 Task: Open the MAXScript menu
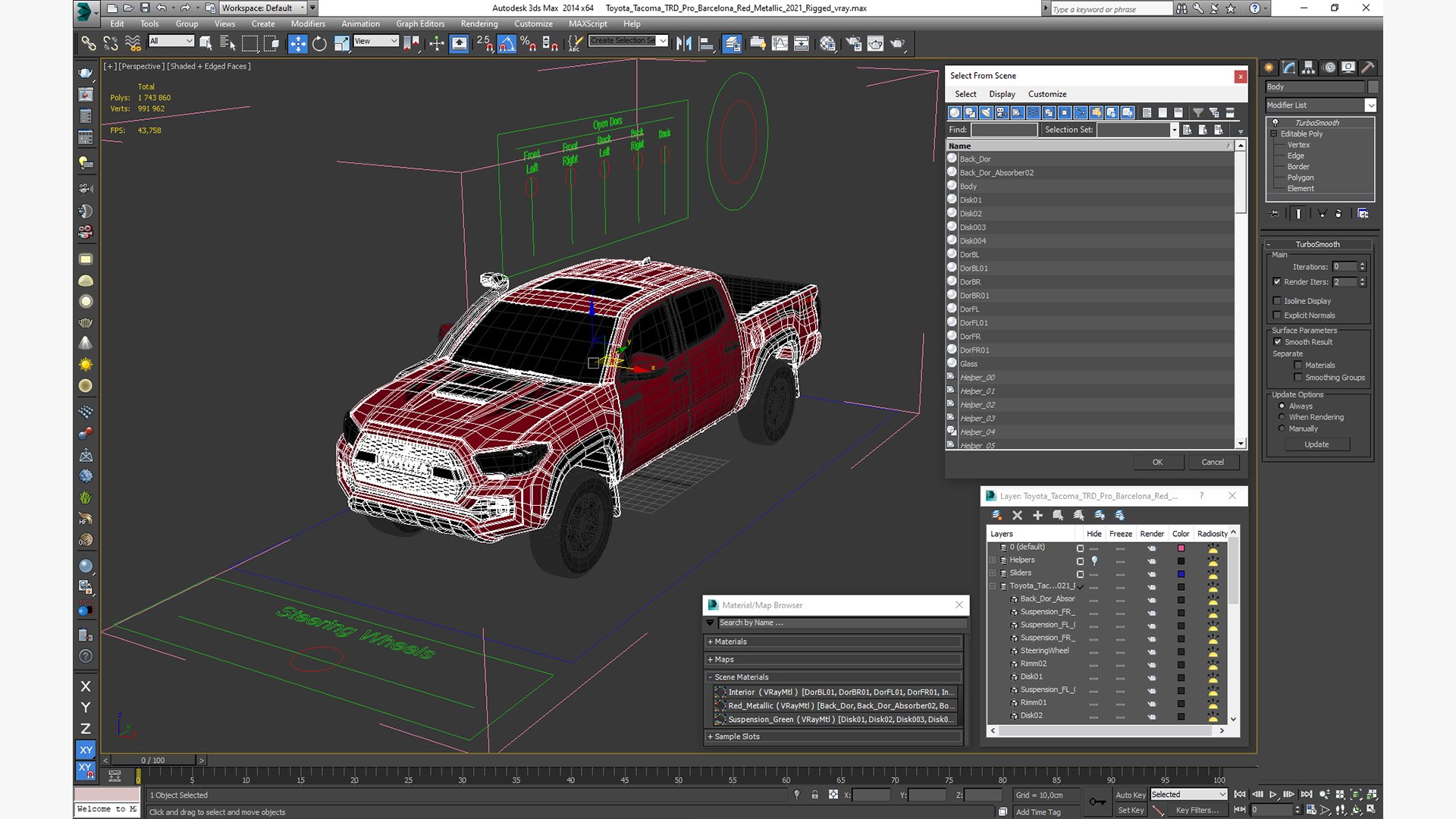coord(588,24)
